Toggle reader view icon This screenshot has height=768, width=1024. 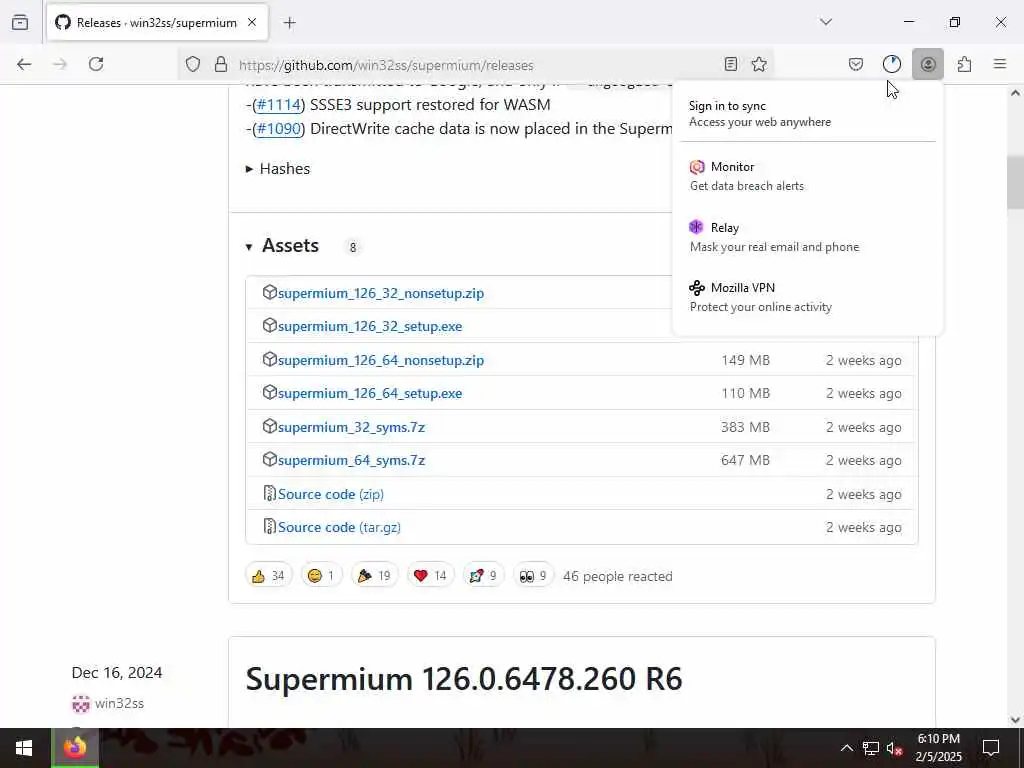(x=731, y=64)
